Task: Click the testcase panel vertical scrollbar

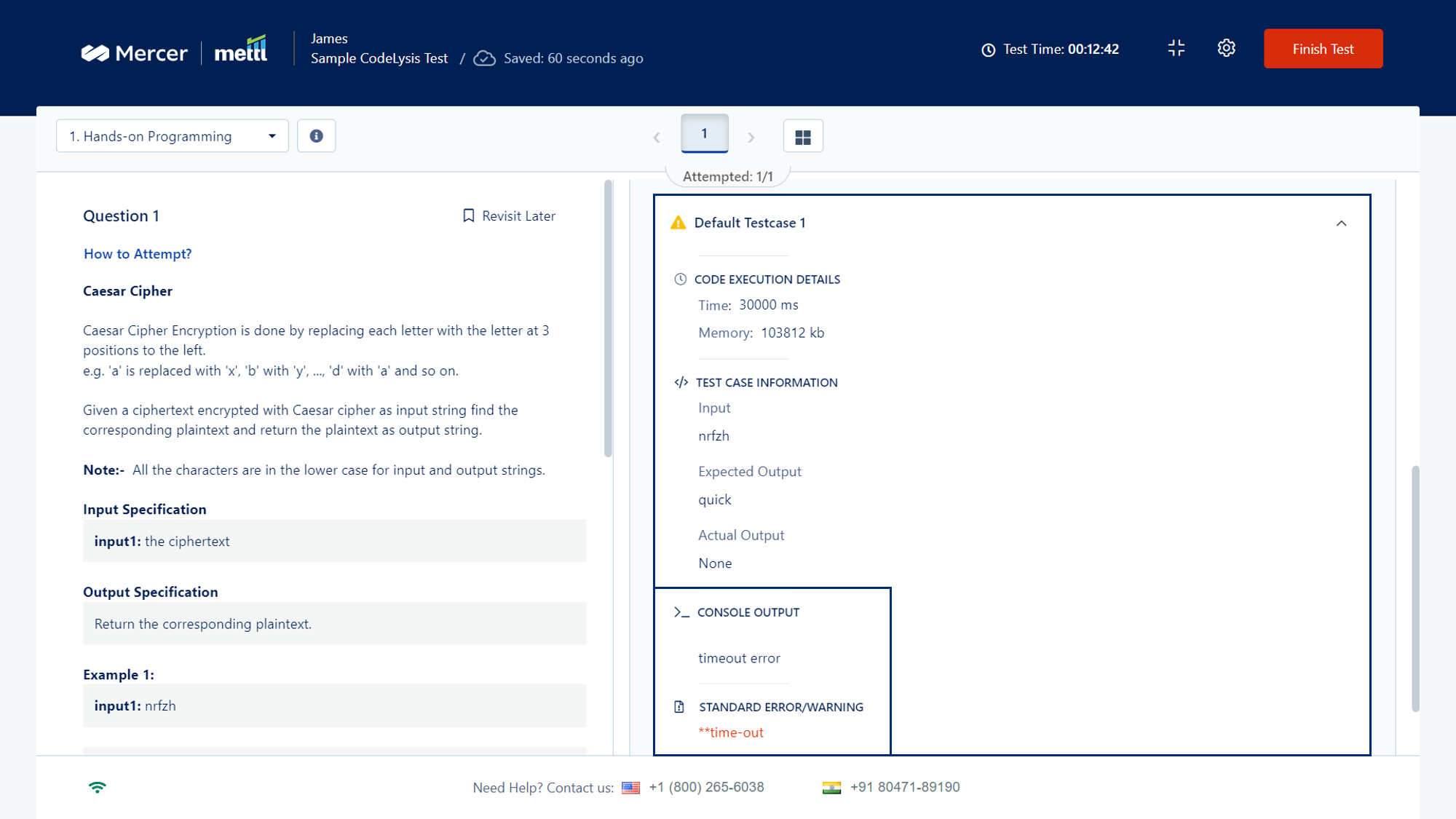Action: pyautogui.click(x=1415, y=588)
